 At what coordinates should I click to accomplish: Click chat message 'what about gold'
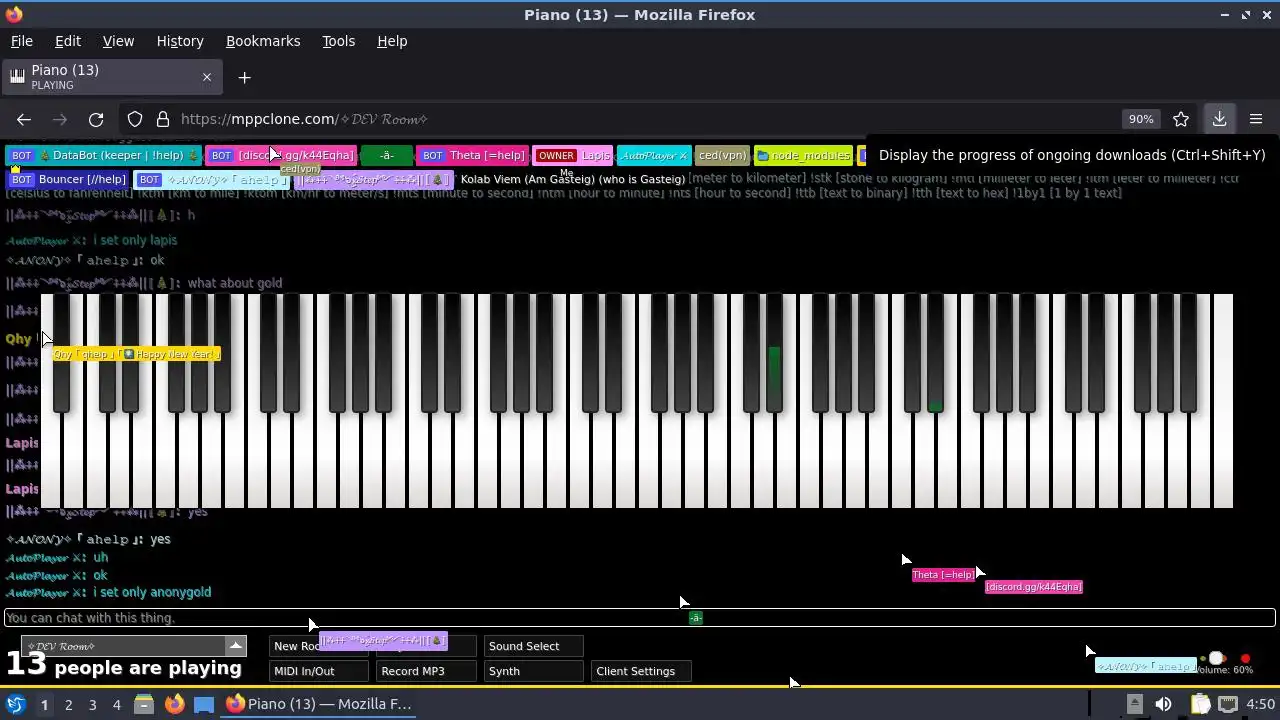[235, 283]
